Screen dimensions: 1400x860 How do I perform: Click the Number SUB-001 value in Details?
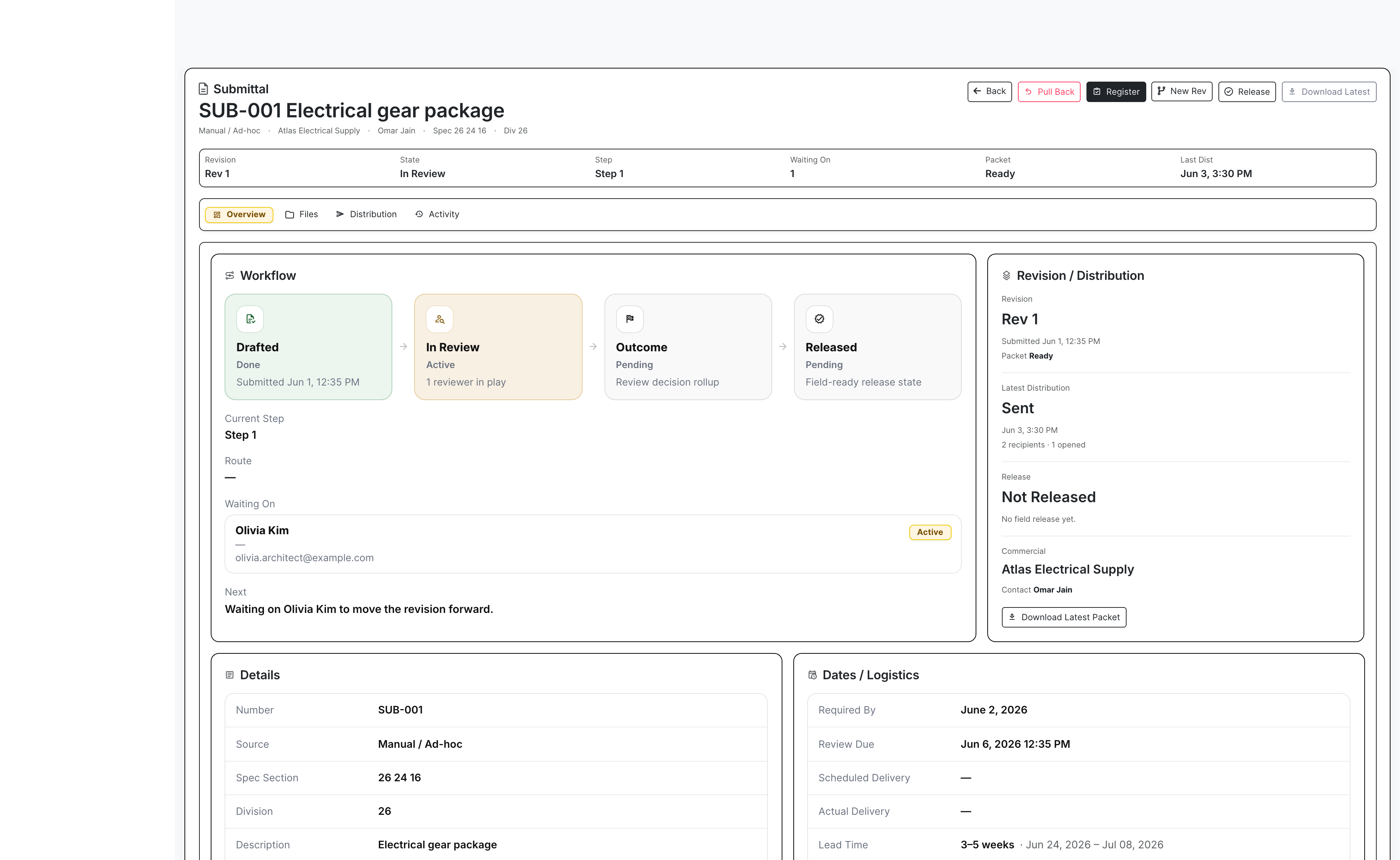[x=400, y=710]
